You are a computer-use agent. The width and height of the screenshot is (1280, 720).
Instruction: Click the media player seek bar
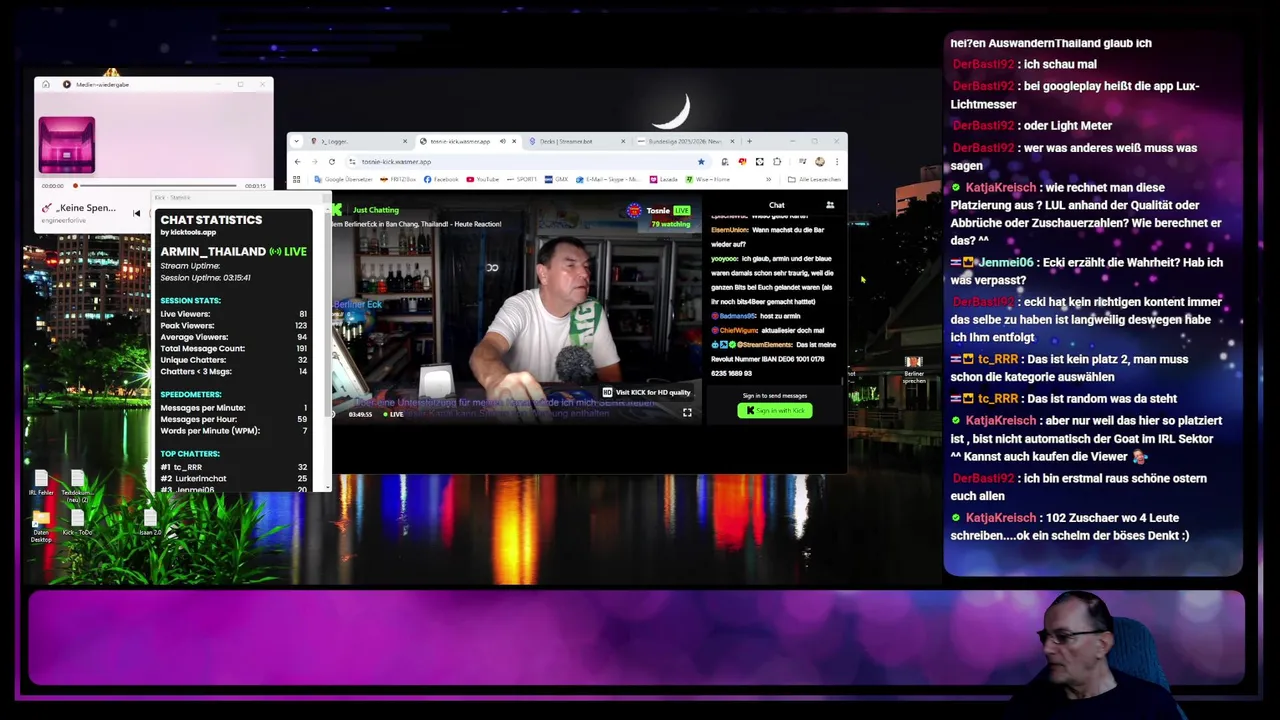pyautogui.click(x=156, y=185)
